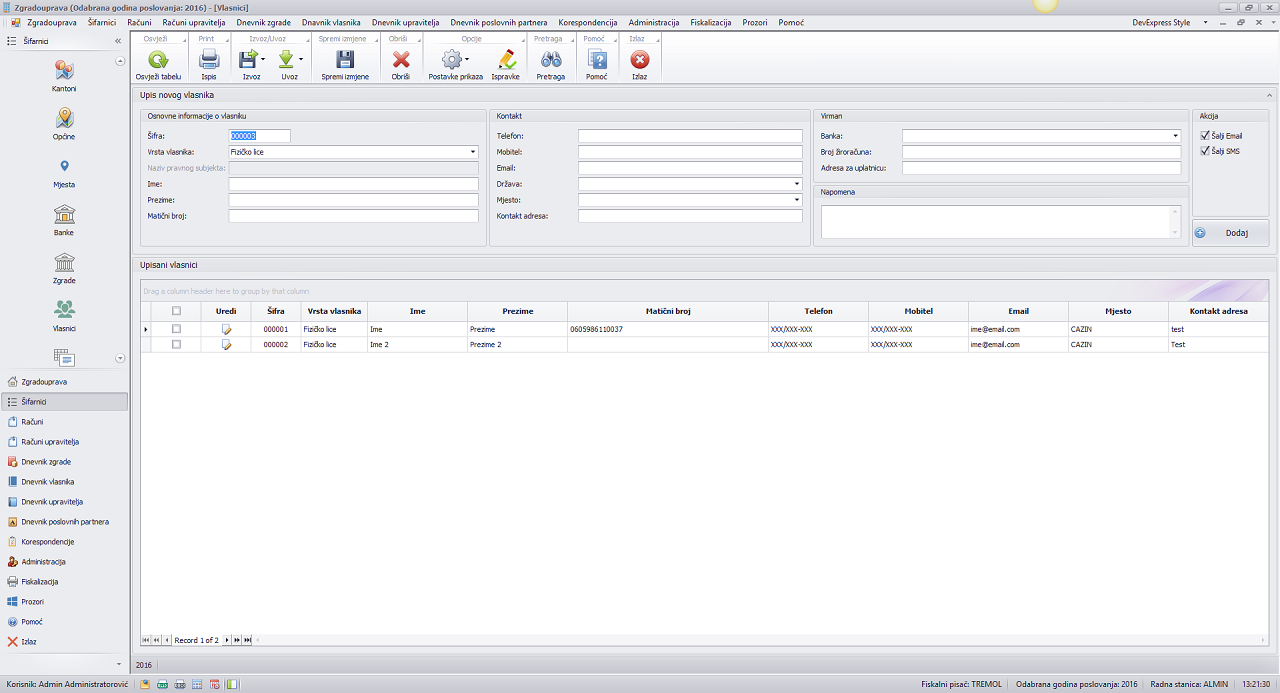Sort by the Matični broj column header
The height and width of the screenshot is (693, 1280).
click(x=668, y=311)
